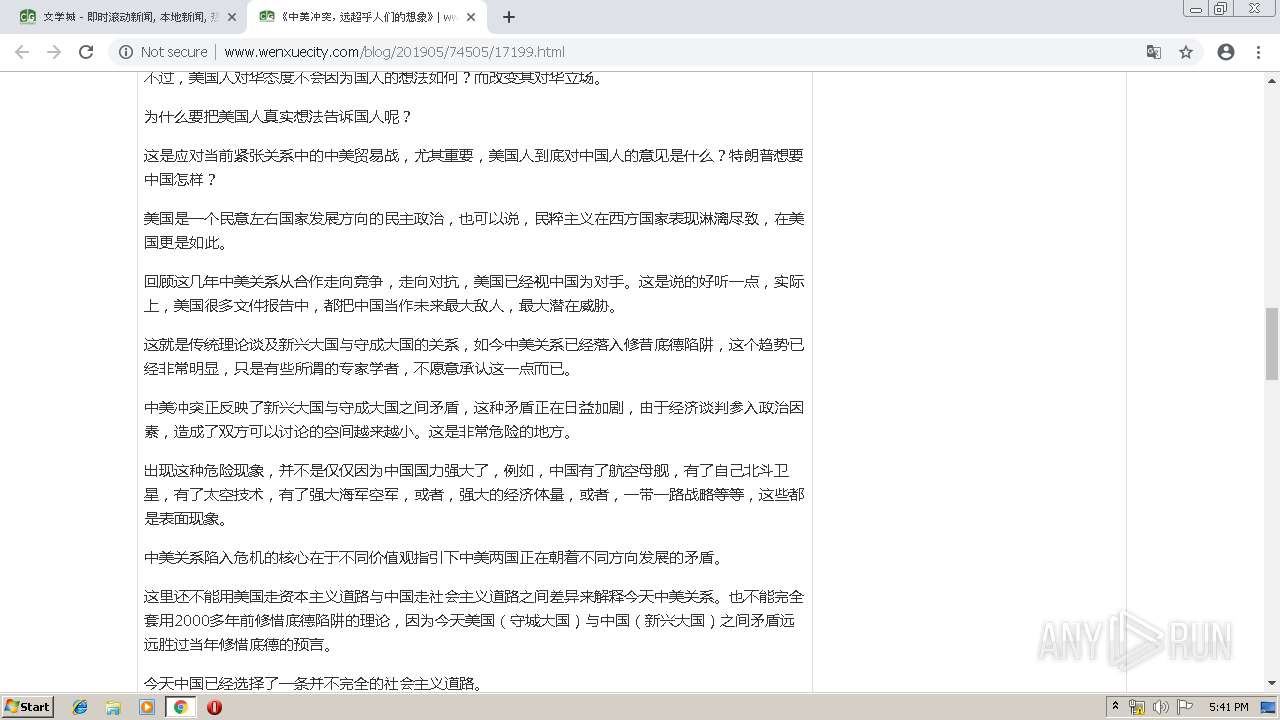Close the 文学城 news tab
Viewport: 1280px width, 720px height.
231,17
